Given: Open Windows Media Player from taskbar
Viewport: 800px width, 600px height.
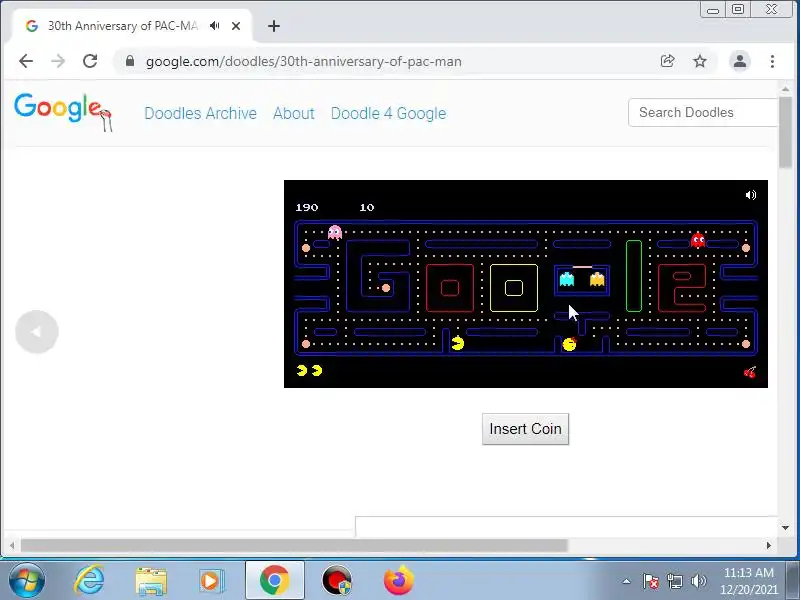Looking at the screenshot, I should pos(210,581).
